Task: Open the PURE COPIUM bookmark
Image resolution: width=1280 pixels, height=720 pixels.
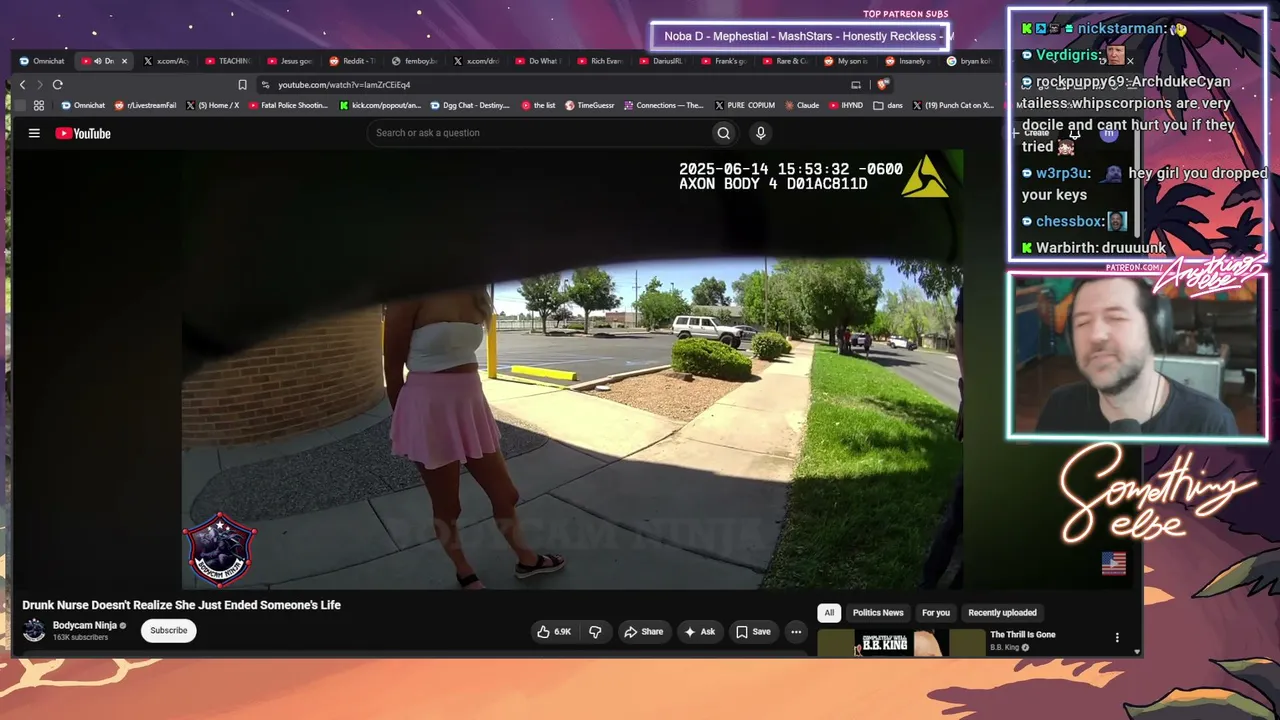Action: click(x=744, y=105)
